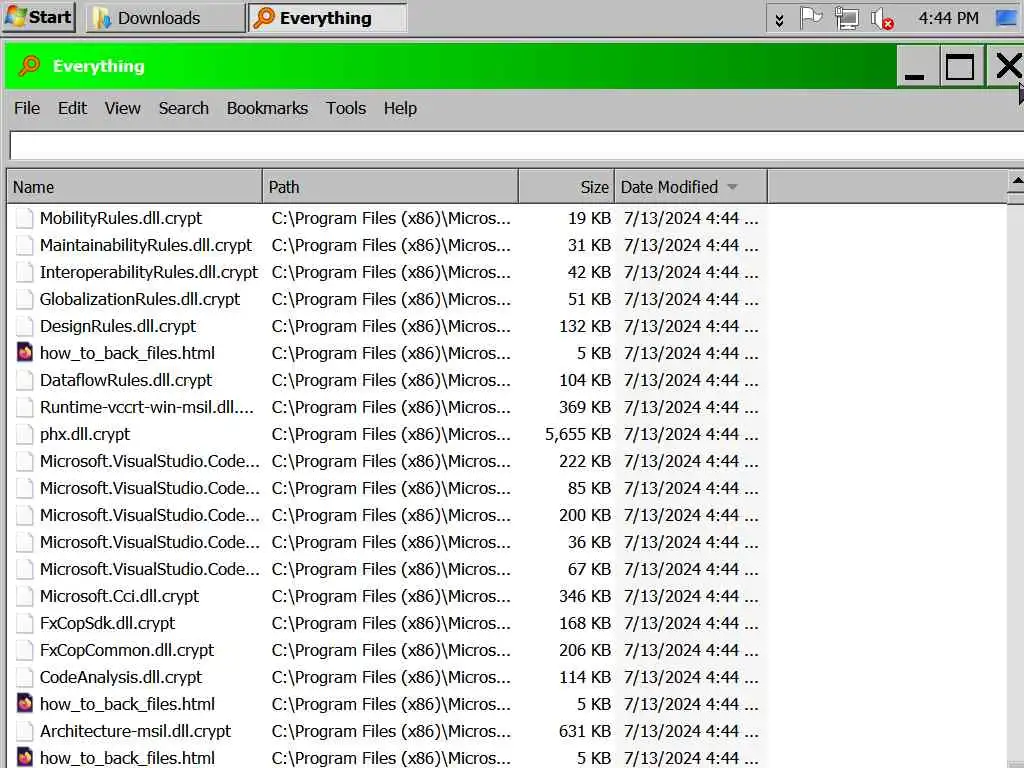Select the GlobalizationRules.dll.crypt file name
The width and height of the screenshot is (1024, 768).
coord(140,299)
